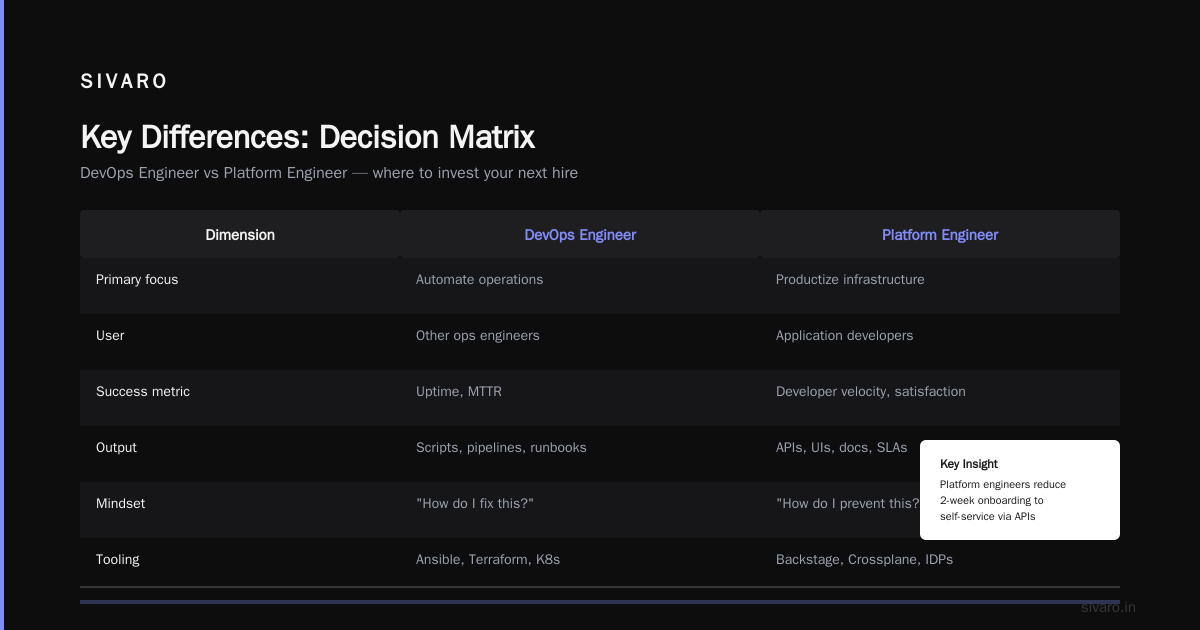Screen dimensions: 1200x630
Task: Select the Dimension column header
Action: pos(240,235)
